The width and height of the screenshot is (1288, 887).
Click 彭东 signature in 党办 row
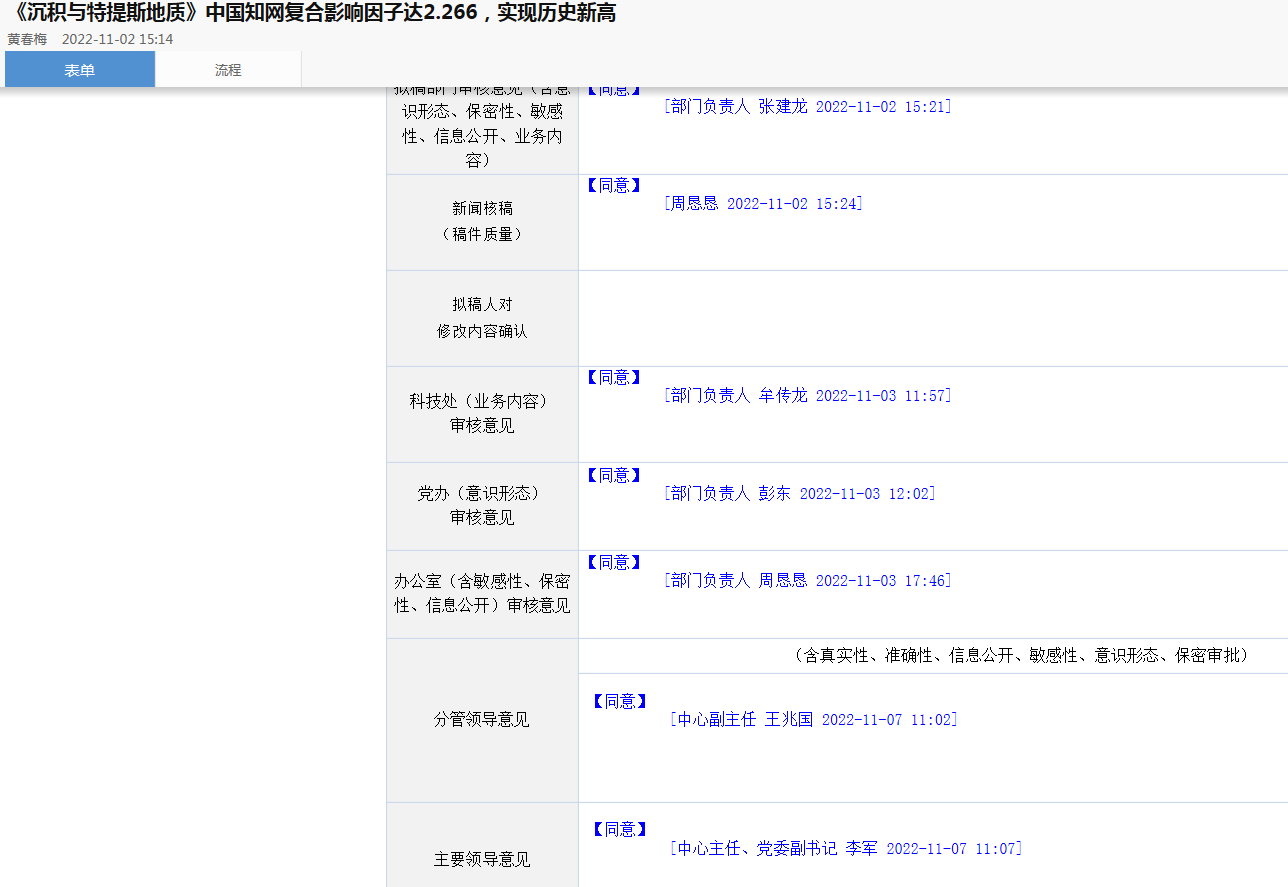pos(799,494)
